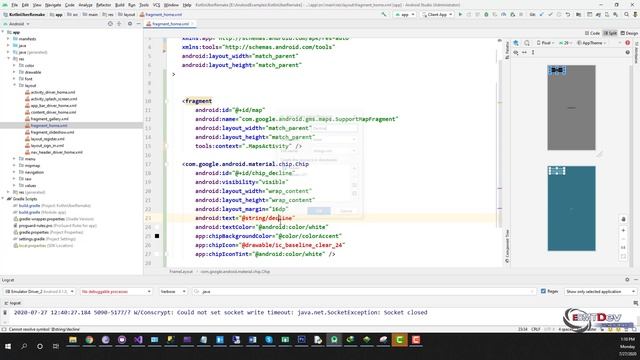Open the Edit menu
This screenshot has width=640, height=360.
point(25,5)
